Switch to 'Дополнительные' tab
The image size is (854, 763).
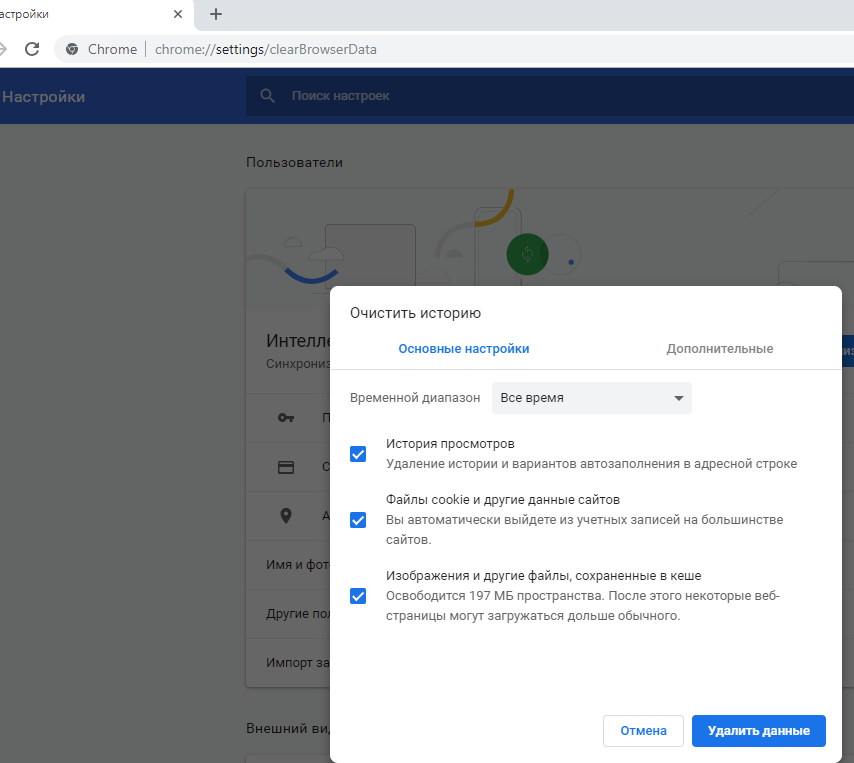[719, 349]
